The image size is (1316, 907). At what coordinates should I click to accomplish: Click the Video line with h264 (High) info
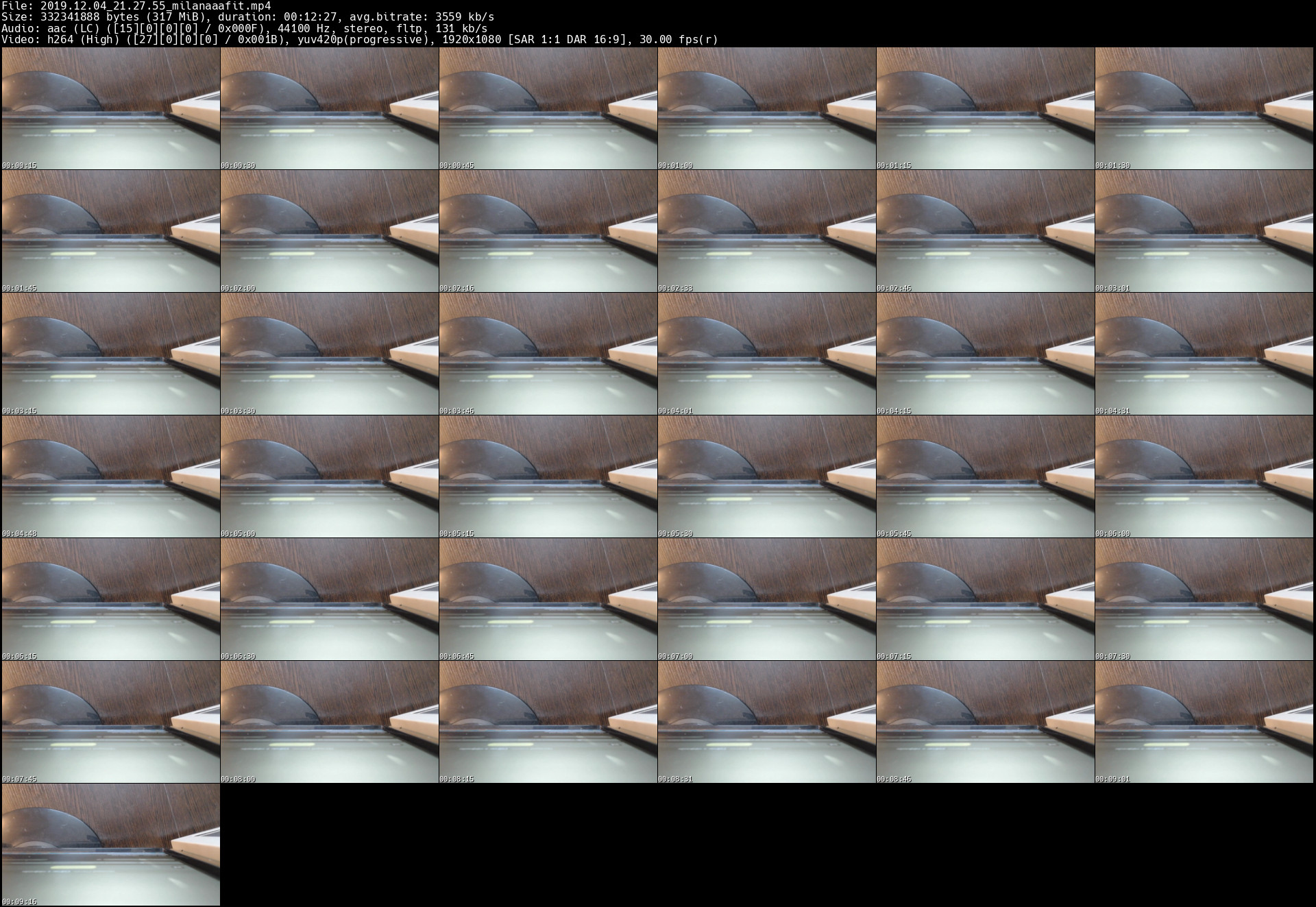pos(360,39)
